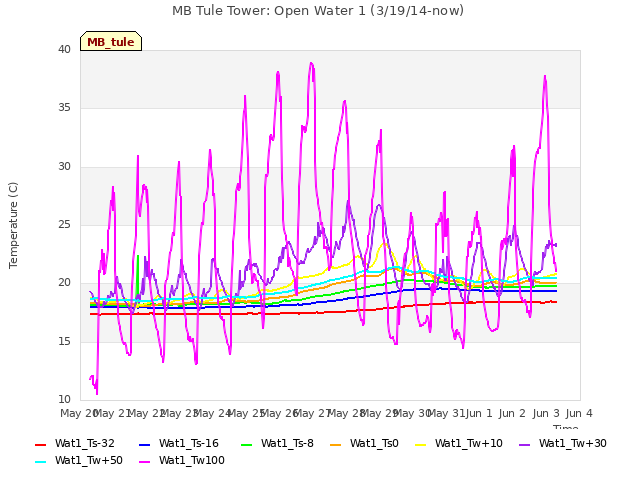
Task: Click the Temperature (C) axis label
Action: pos(13,225)
